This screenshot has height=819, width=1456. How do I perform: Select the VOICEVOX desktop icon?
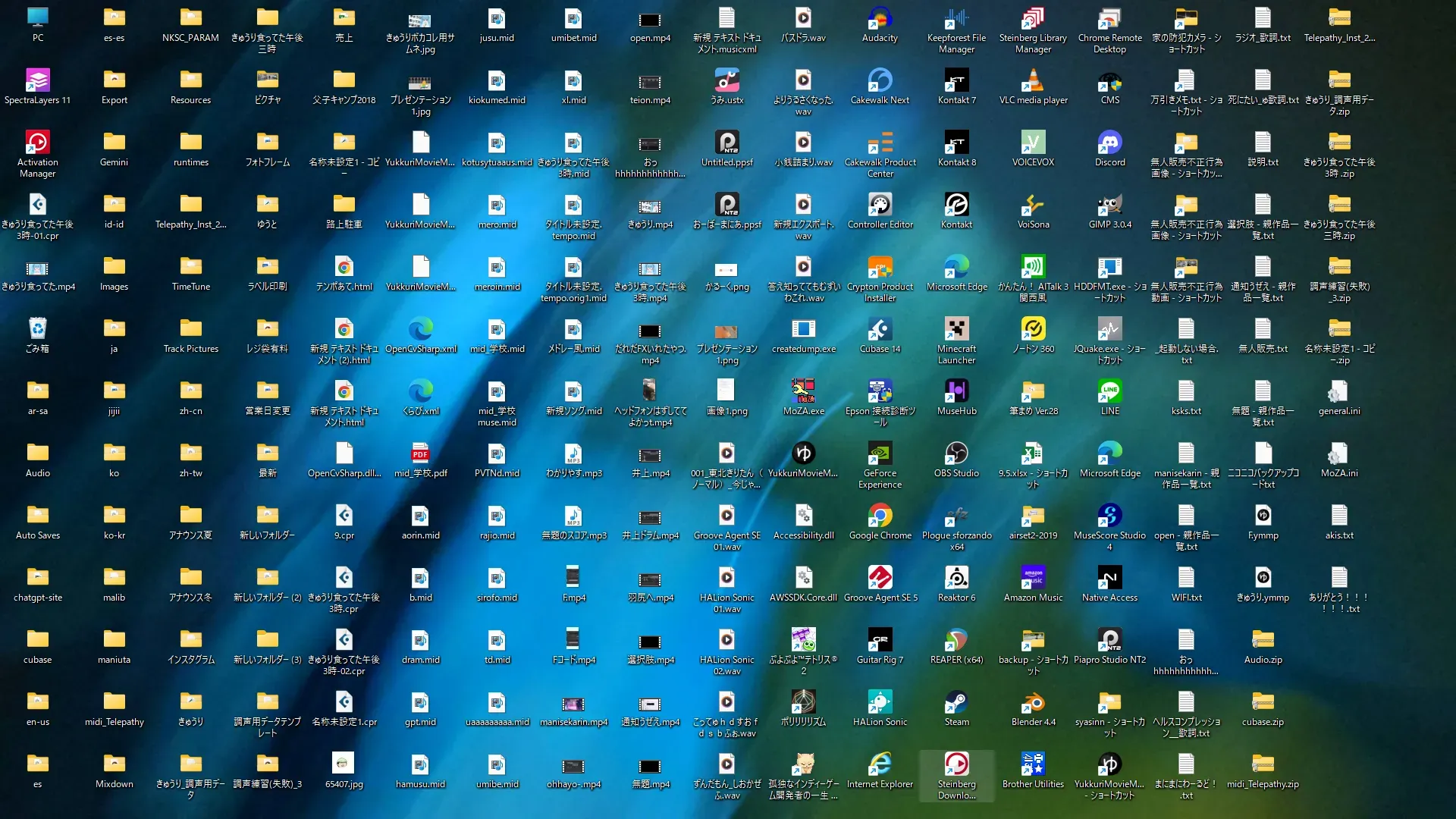point(1033,143)
